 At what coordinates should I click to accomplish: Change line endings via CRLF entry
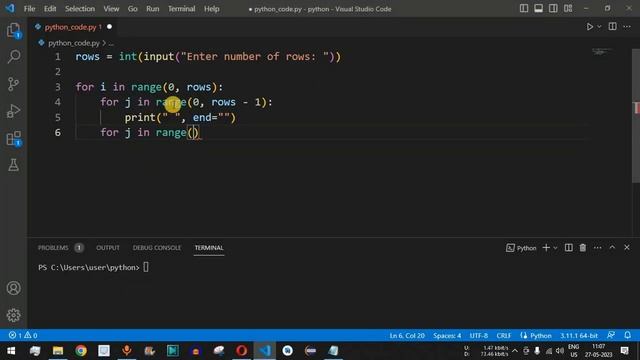tap(504, 336)
